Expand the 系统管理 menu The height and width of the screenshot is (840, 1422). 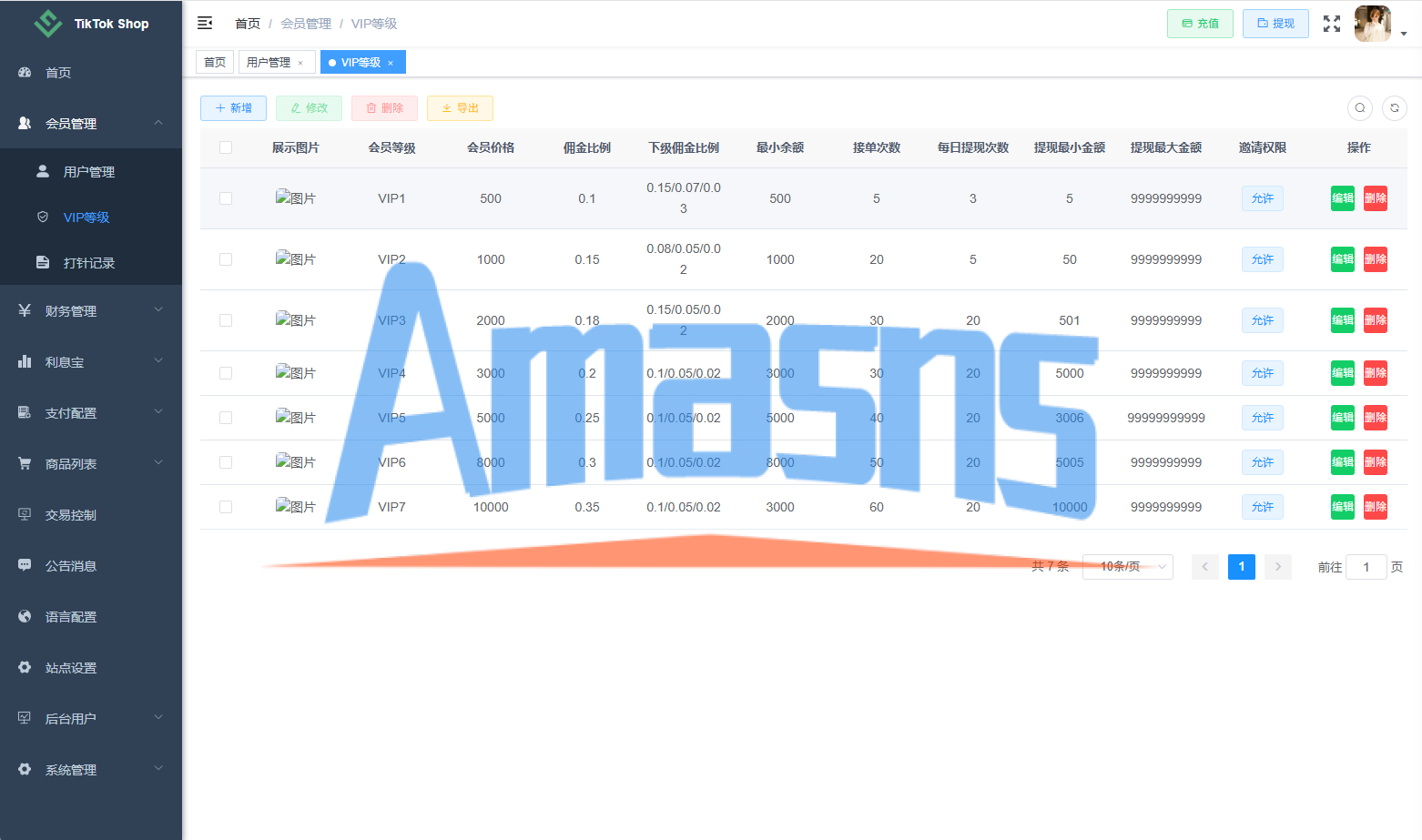tap(91, 769)
